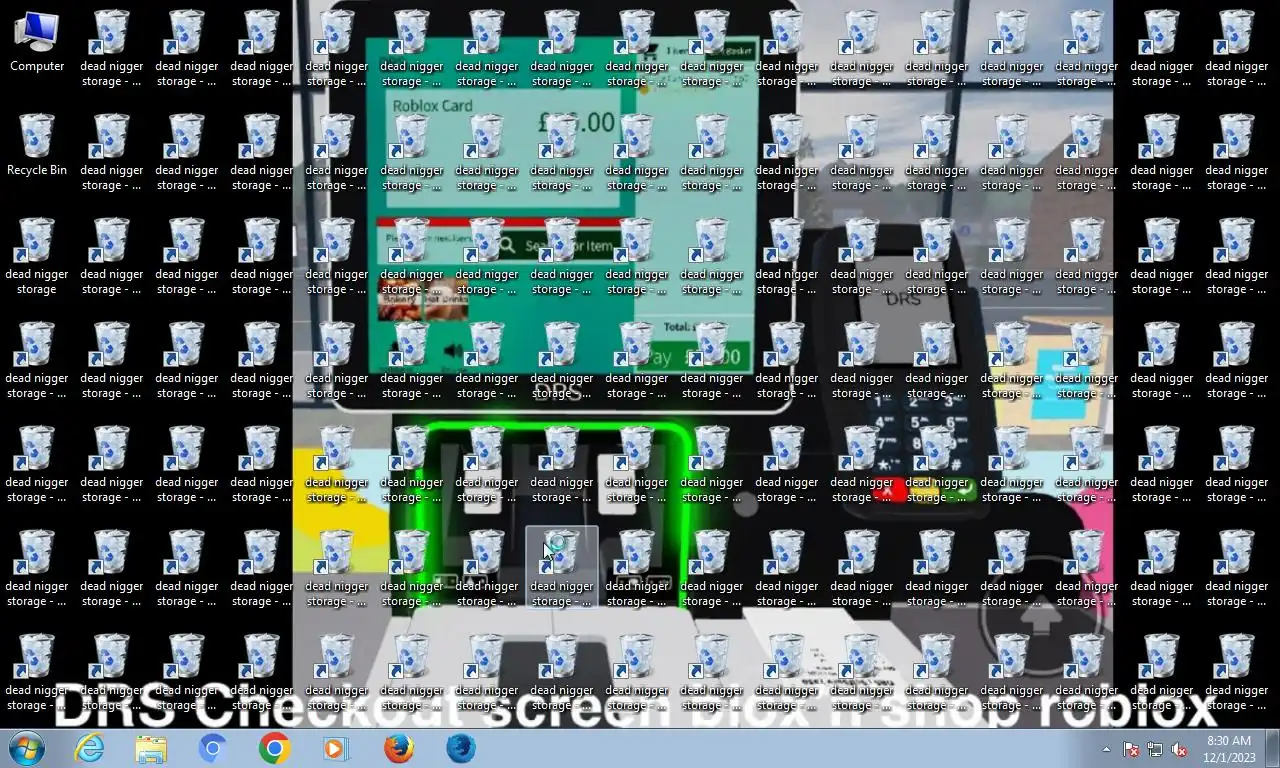Open the network status tray icon

point(1155,749)
